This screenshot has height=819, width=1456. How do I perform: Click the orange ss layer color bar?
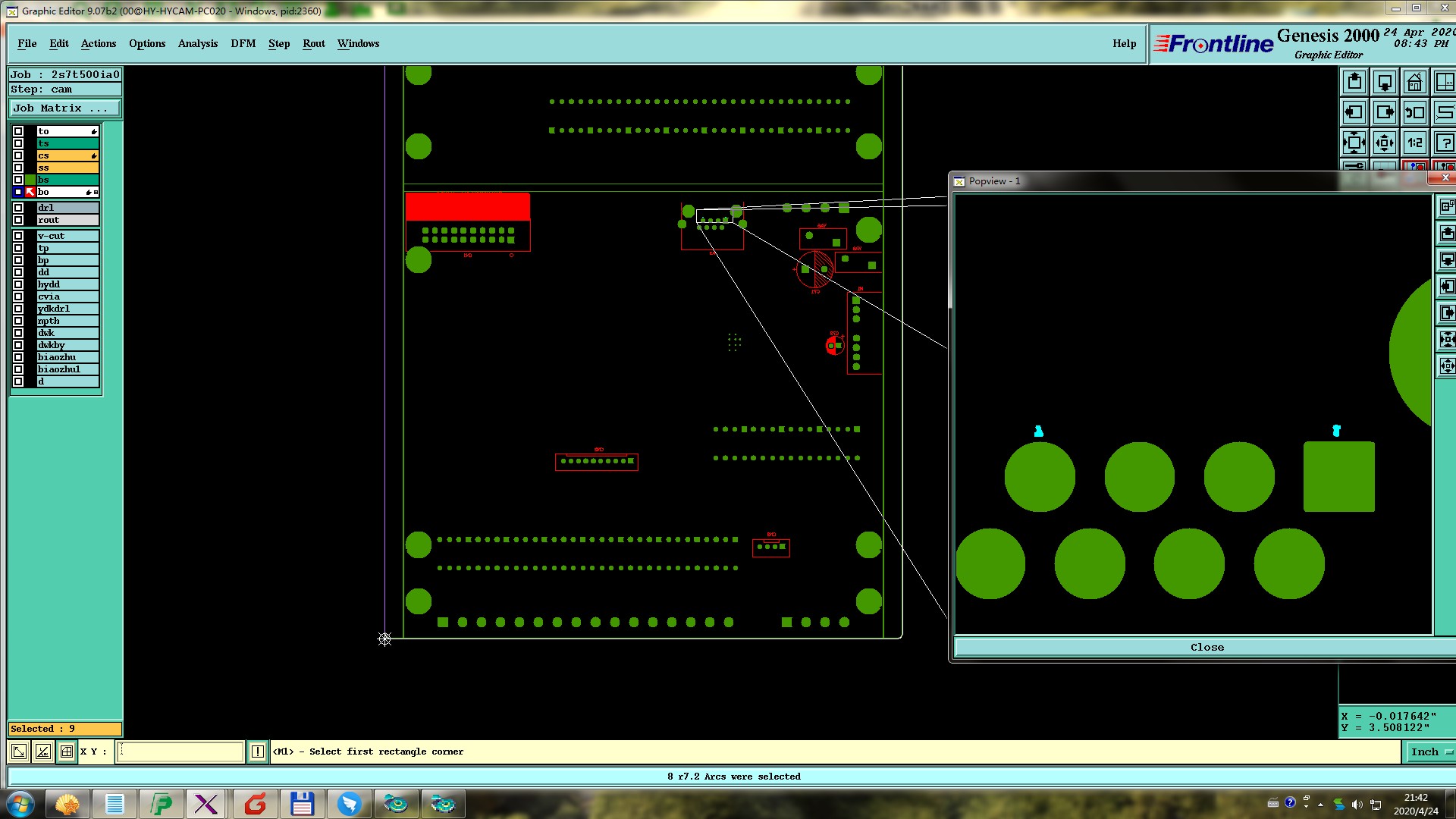tap(67, 168)
